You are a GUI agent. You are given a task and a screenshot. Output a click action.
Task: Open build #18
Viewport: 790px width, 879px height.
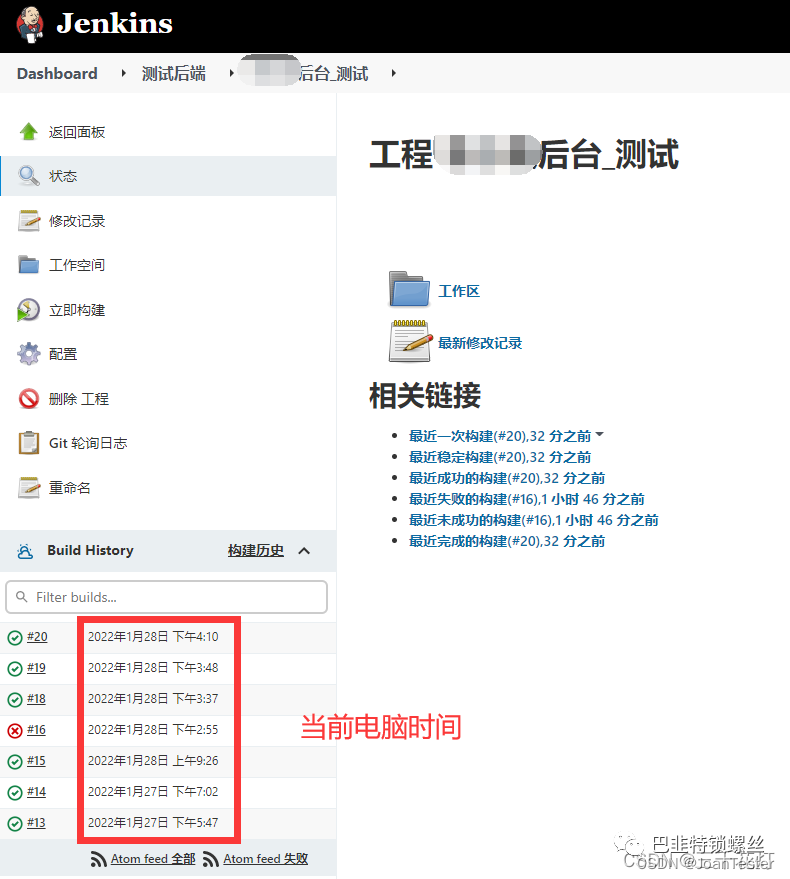point(36,699)
